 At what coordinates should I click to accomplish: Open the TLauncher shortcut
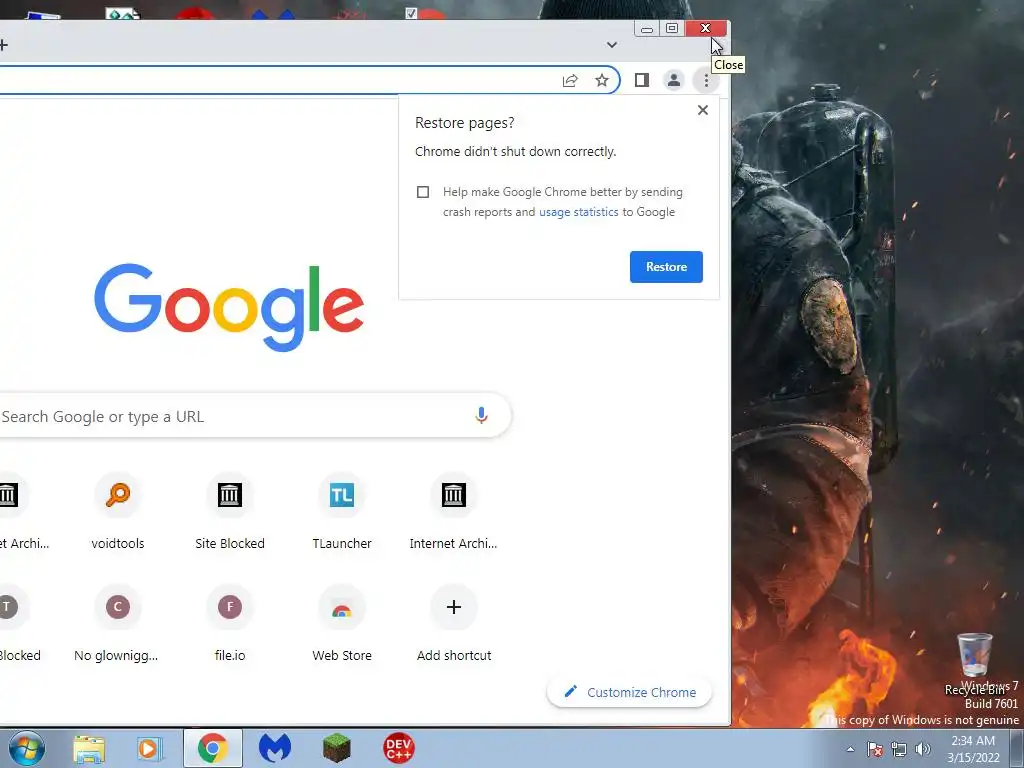coord(342,513)
